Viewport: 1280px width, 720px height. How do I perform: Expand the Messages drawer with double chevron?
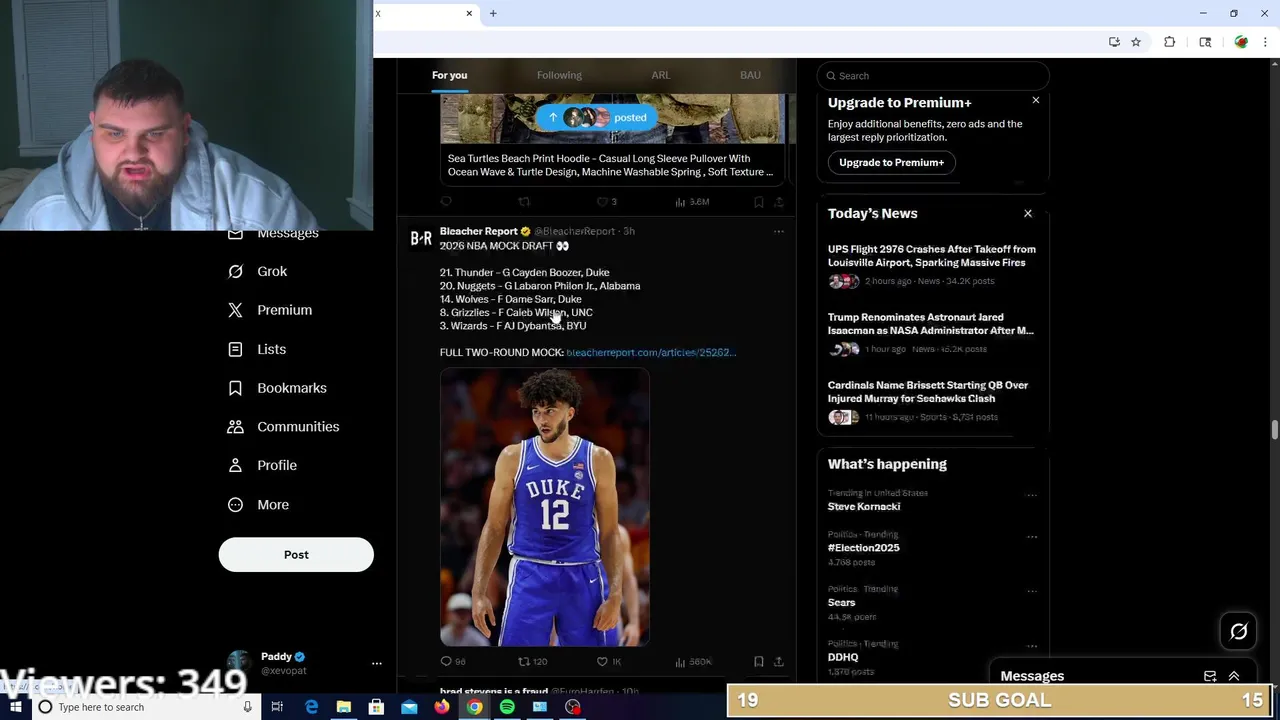(1234, 676)
